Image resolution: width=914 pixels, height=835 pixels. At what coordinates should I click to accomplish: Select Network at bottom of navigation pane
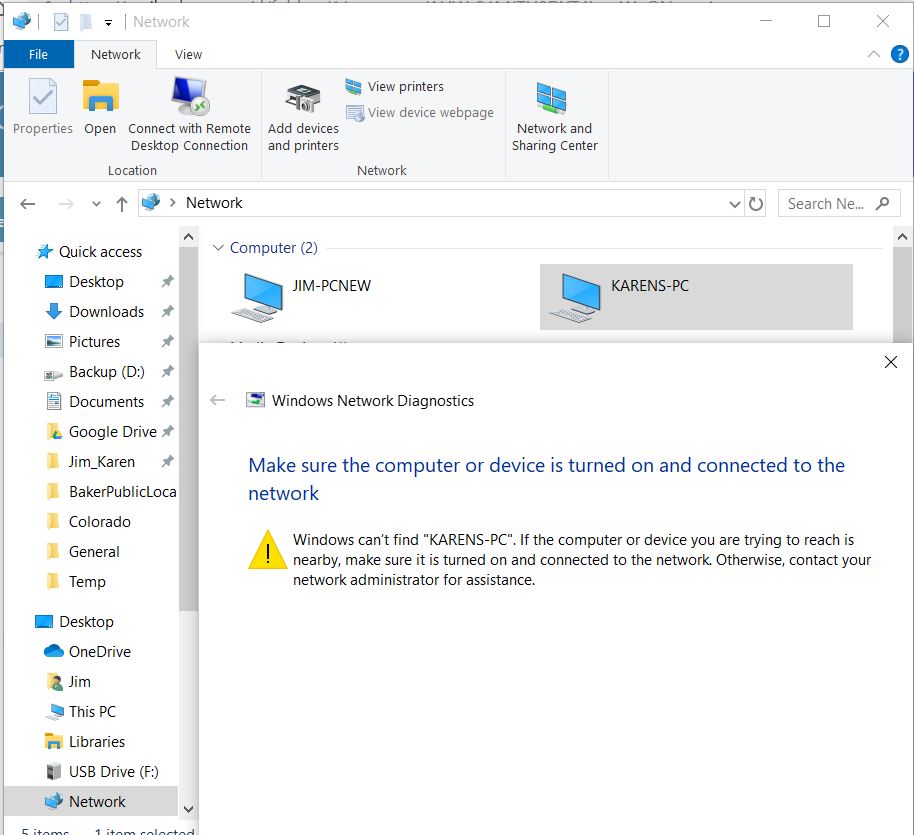(90, 801)
